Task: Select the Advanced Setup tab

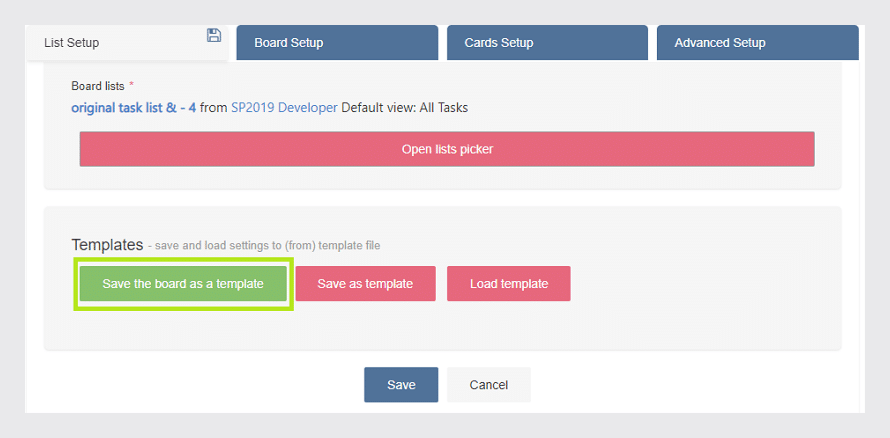Action: (758, 43)
